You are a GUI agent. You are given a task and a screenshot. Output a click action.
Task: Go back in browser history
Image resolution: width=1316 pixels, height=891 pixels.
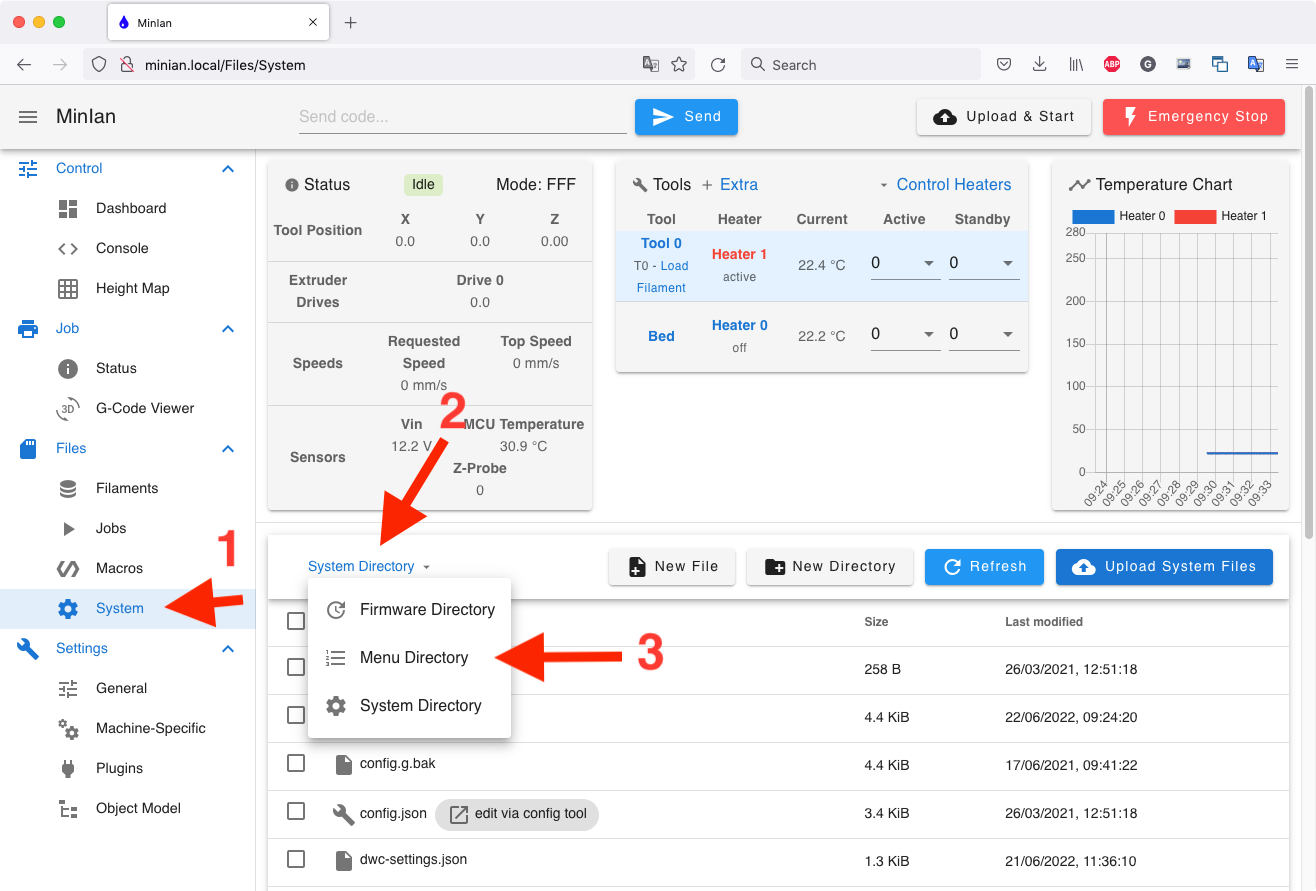tap(24, 65)
